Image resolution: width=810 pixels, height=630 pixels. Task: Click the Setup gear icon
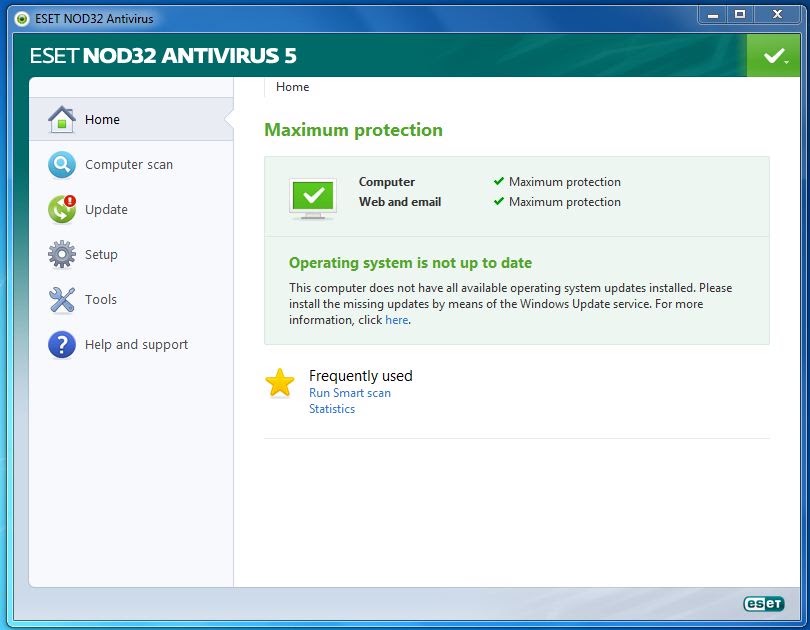coord(62,254)
